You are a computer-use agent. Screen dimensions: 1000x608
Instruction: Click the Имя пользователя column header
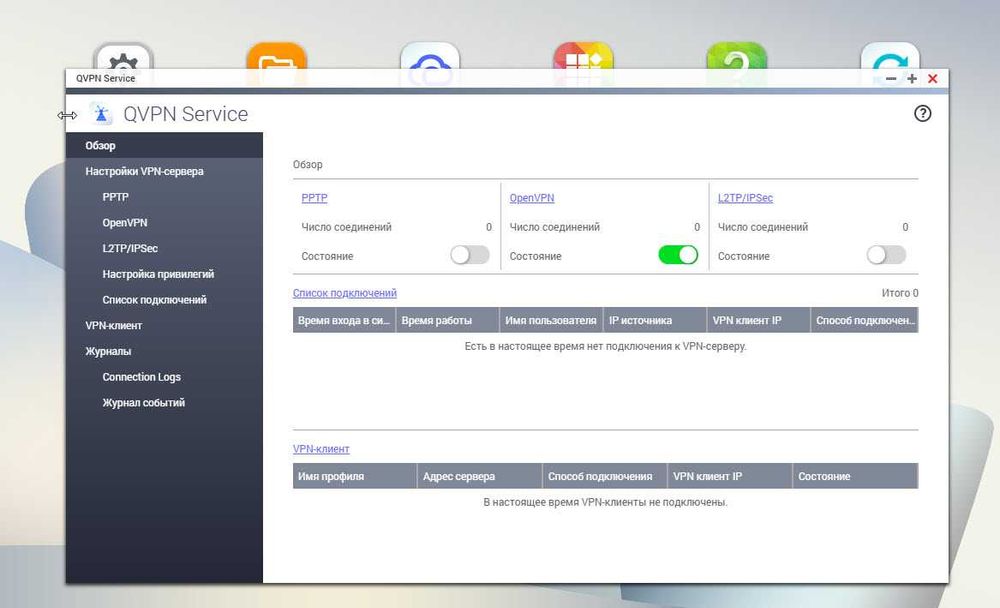[x=552, y=320]
